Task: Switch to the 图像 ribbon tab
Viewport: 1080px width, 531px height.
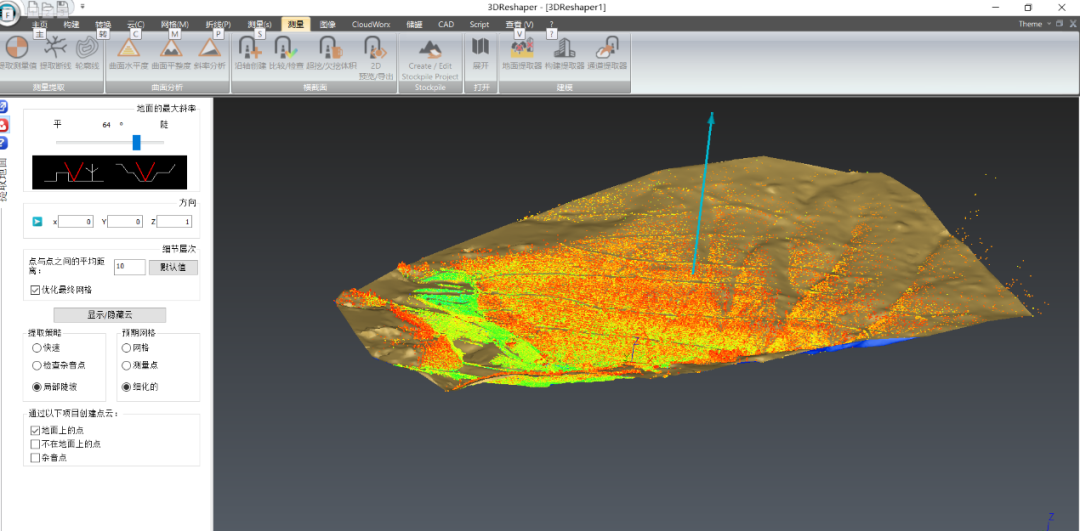Action: (328, 24)
